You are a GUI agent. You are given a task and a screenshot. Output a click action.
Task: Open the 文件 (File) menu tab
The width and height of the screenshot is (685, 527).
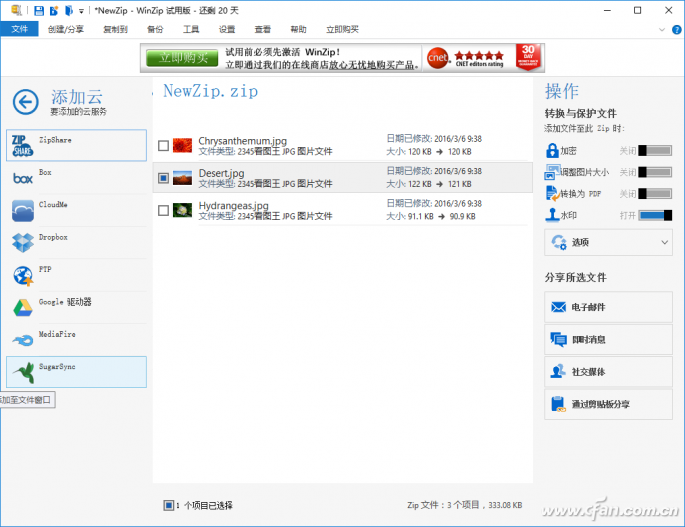19,29
